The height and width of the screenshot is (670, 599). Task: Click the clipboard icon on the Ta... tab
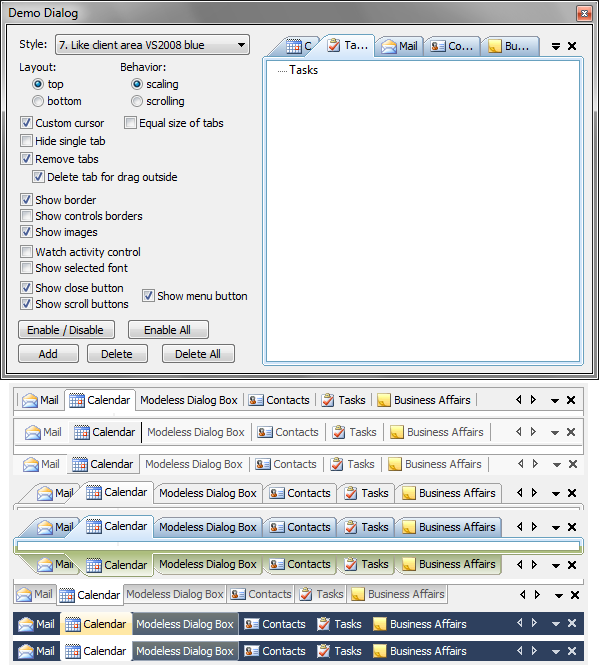[x=334, y=45]
